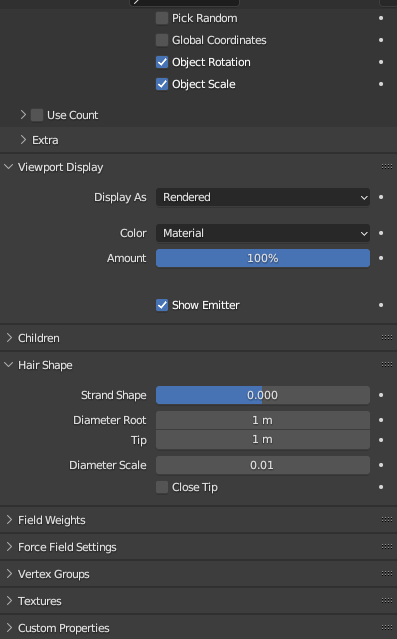Uncheck the Object Rotation checkbox
The image size is (397, 639).
point(162,62)
